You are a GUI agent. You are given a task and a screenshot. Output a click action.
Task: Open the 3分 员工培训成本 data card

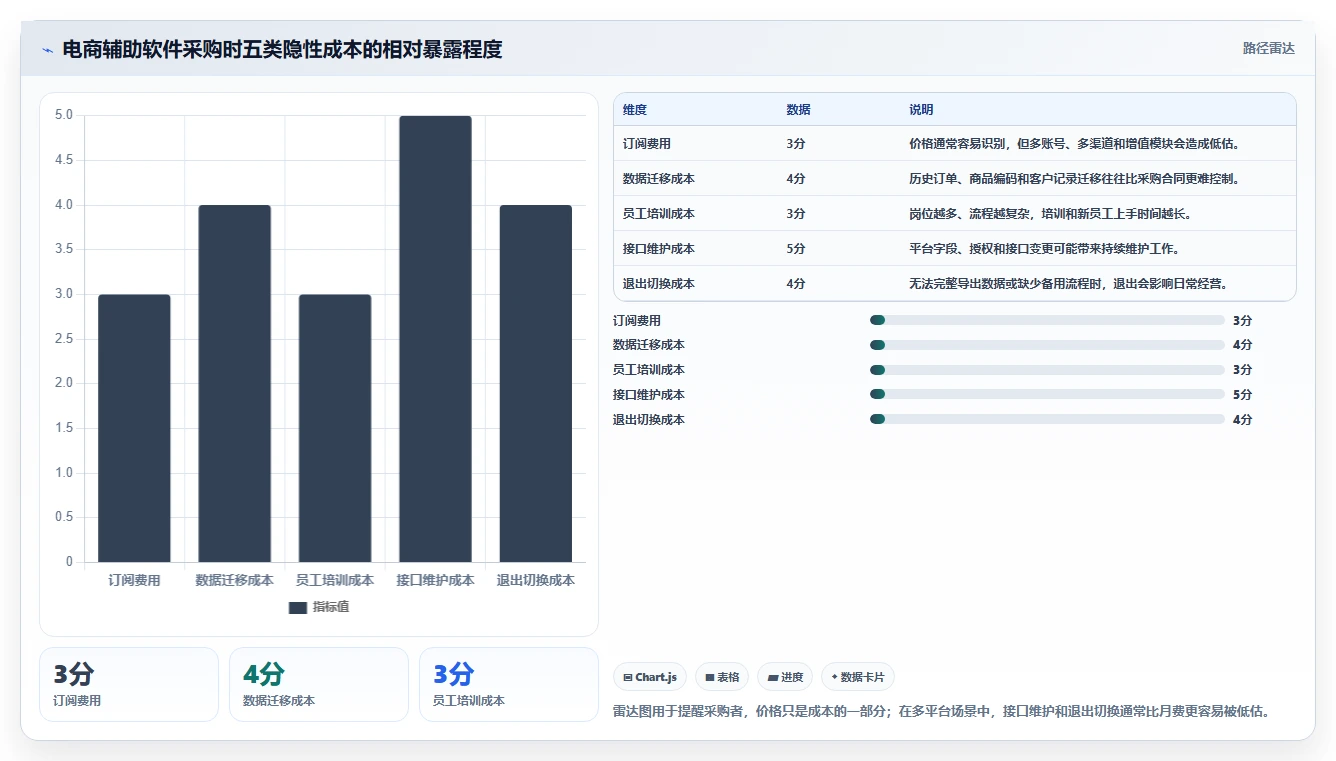[509, 684]
